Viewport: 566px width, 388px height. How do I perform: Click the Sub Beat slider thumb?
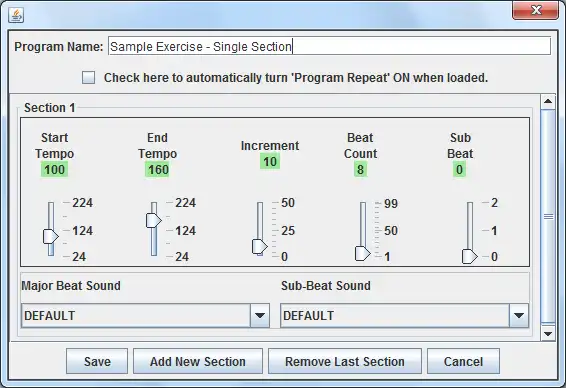point(469,257)
